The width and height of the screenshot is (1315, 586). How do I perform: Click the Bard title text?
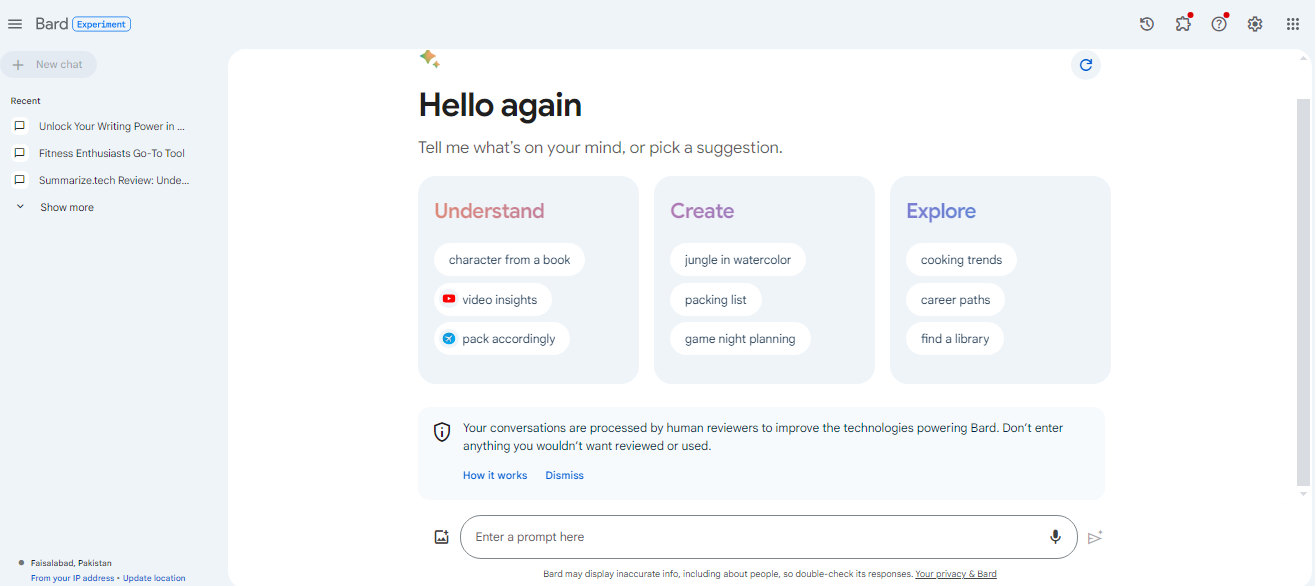tap(52, 24)
